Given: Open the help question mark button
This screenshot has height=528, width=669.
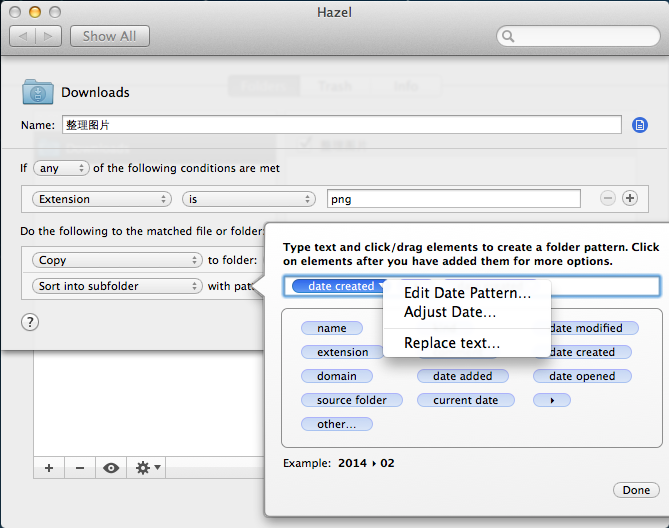Looking at the screenshot, I should coord(30,322).
